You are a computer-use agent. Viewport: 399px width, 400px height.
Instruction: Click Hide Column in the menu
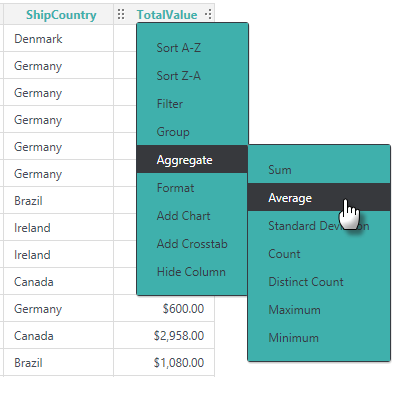click(192, 272)
